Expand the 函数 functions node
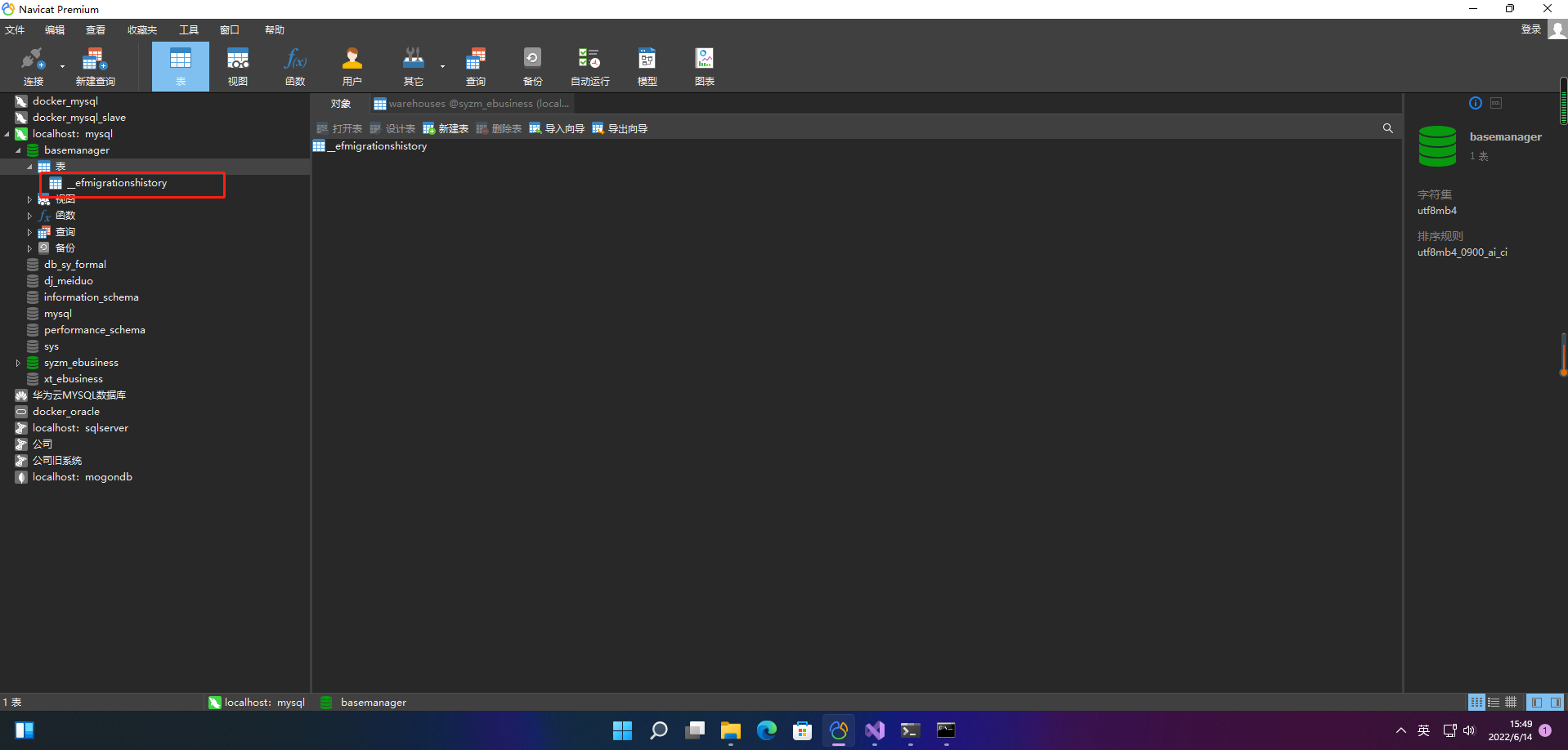The image size is (1568, 750). (x=29, y=216)
